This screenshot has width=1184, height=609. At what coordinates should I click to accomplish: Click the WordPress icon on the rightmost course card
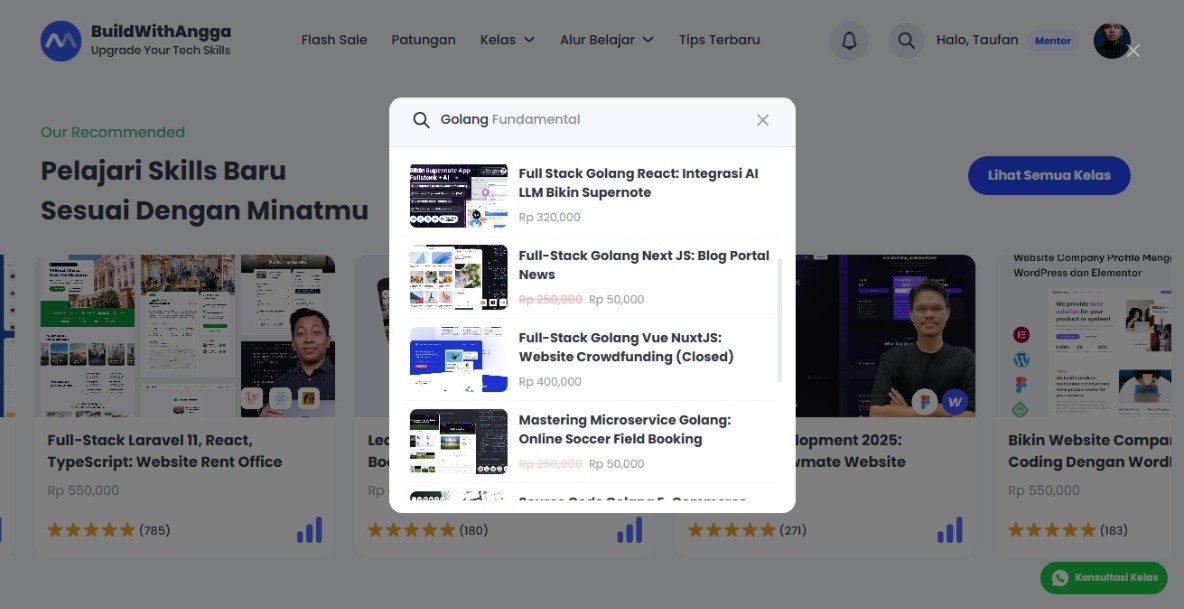(1021, 360)
